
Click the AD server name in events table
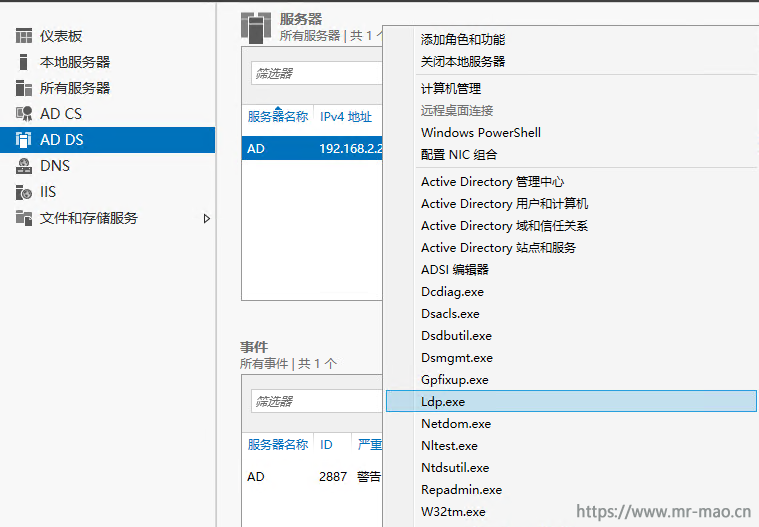click(x=256, y=477)
